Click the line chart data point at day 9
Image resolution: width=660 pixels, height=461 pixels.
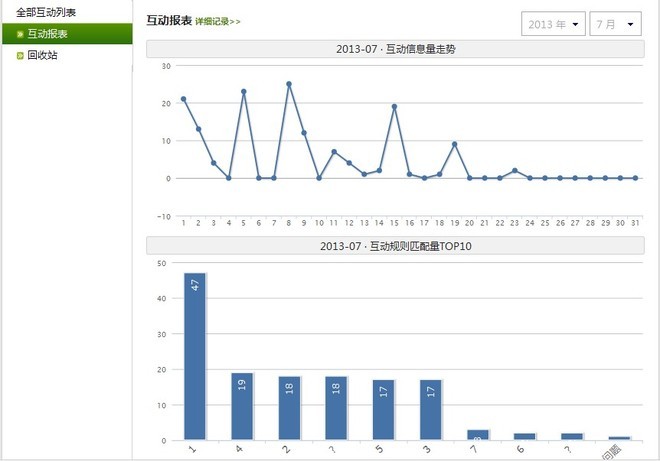(304, 133)
